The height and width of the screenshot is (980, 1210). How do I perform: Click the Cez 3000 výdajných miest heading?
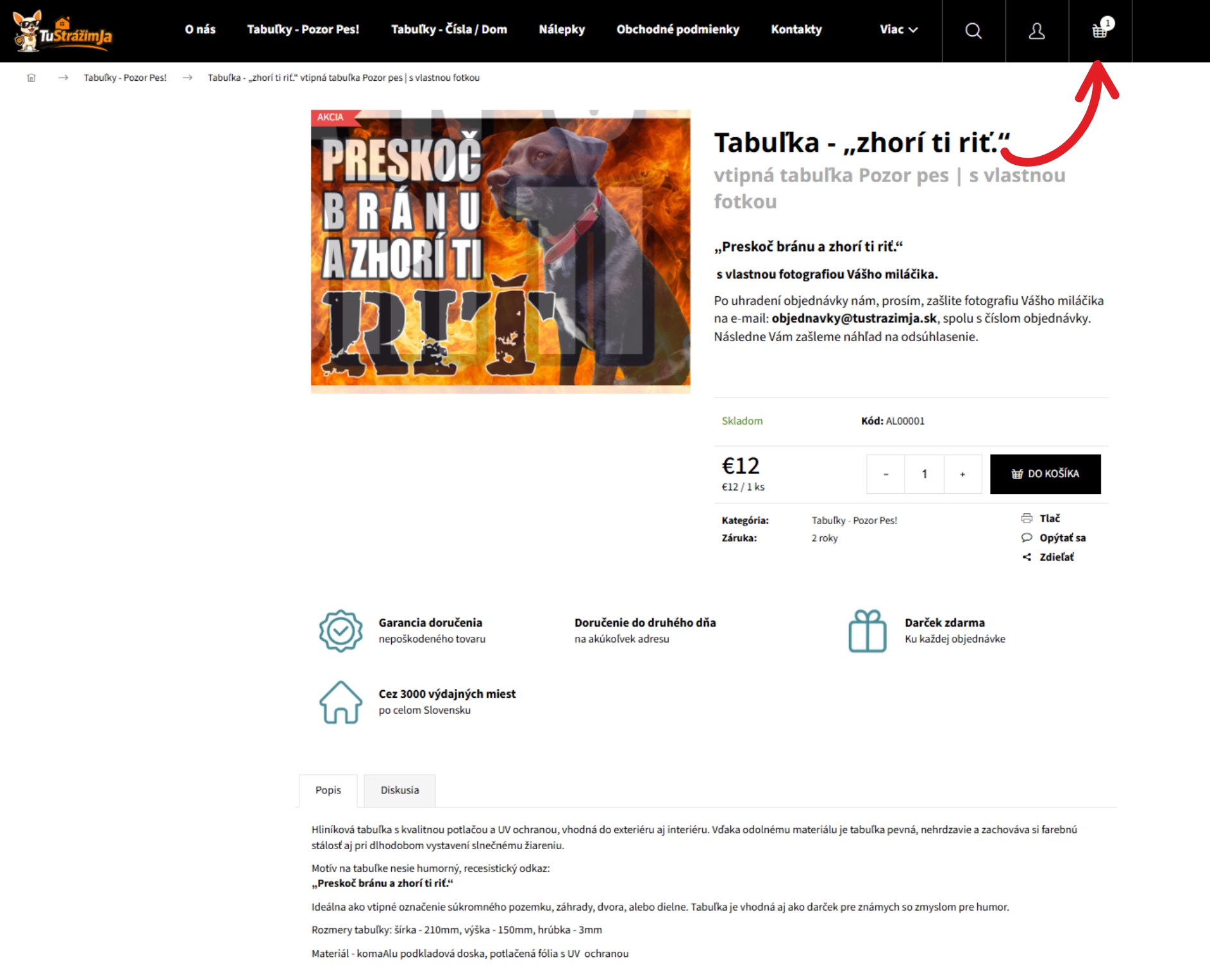(x=447, y=693)
